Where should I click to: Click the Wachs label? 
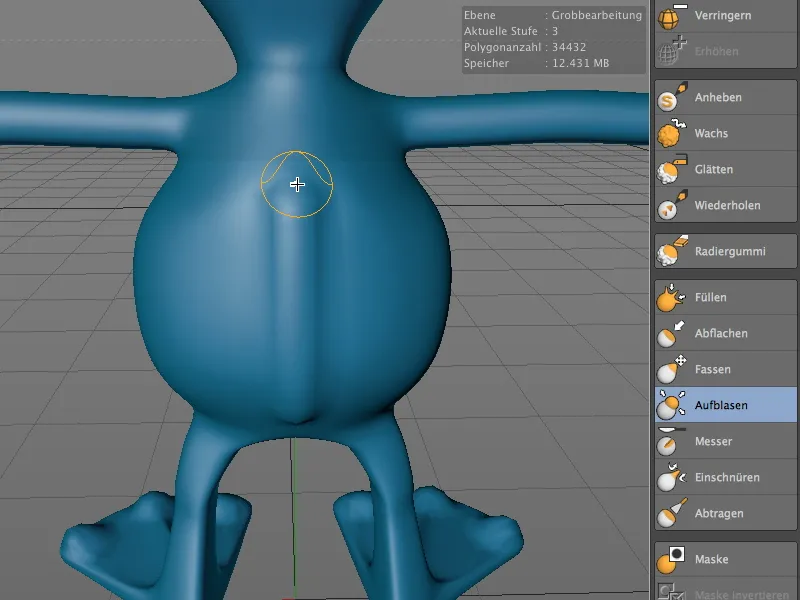[x=711, y=133]
